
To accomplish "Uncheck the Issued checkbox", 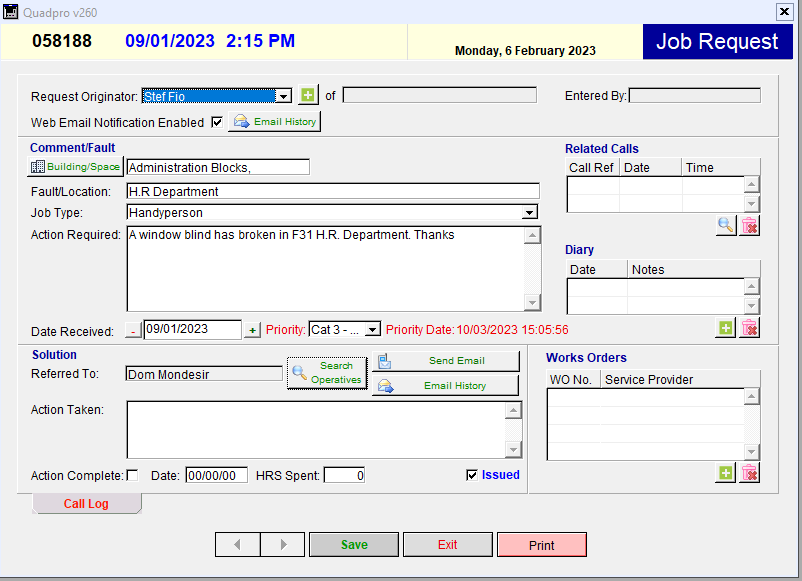I will 472,475.
